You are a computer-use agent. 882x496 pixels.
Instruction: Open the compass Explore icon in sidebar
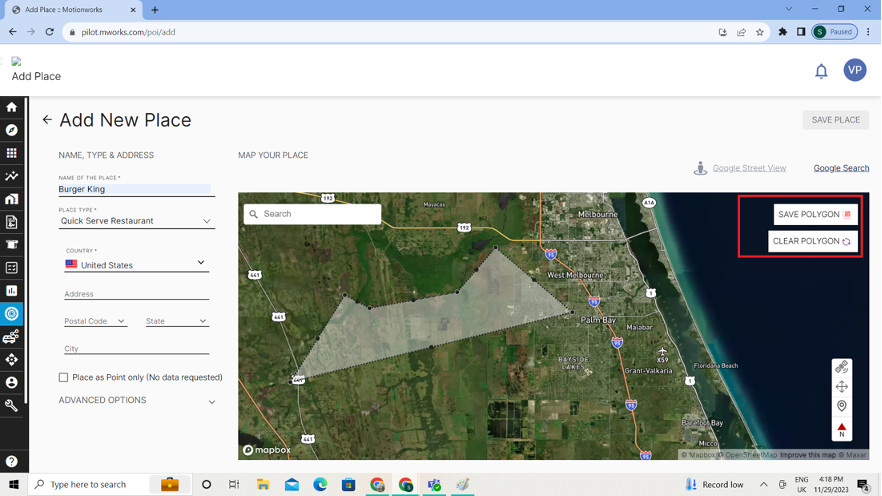11,130
